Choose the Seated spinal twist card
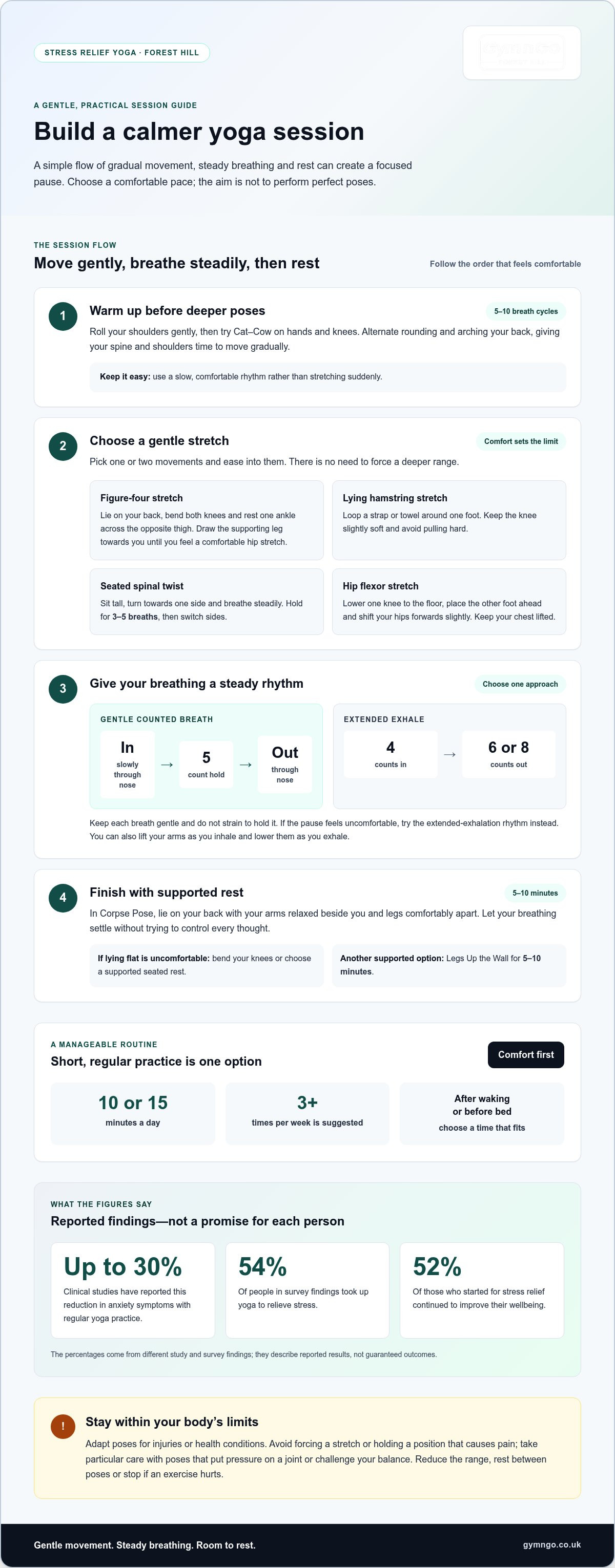615x1568 pixels. [x=207, y=602]
